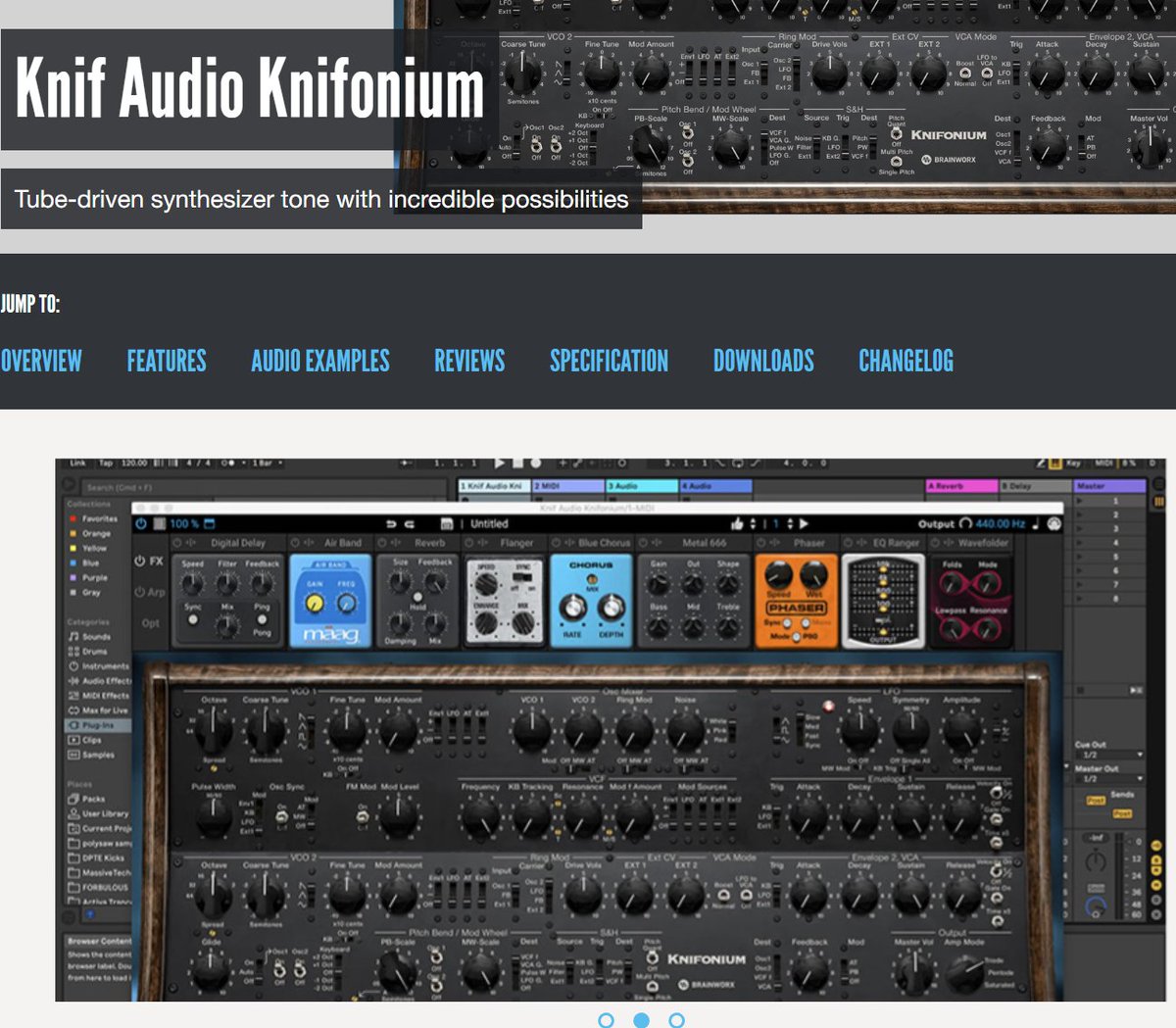The height and width of the screenshot is (1028, 1176).
Task: Click the redo arrow in plugin toolbar
Action: [x=410, y=523]
